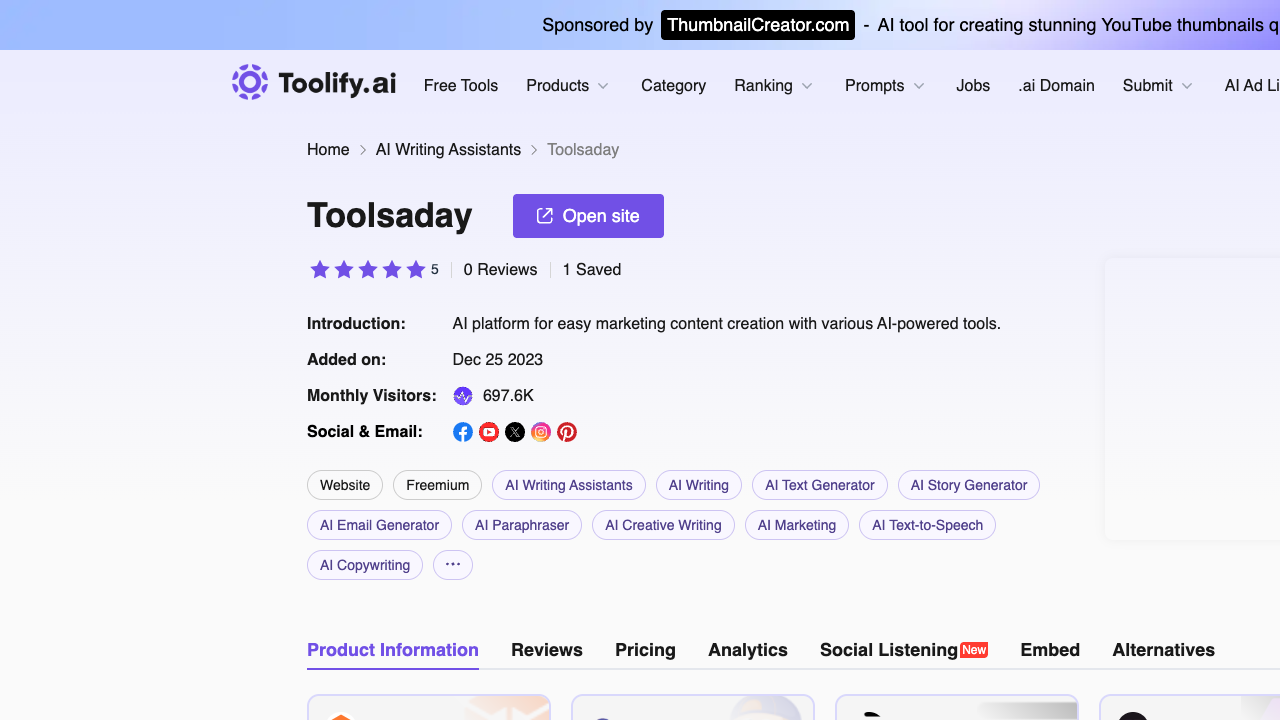Expand the Submit dropdown menu

point(1158,86)
